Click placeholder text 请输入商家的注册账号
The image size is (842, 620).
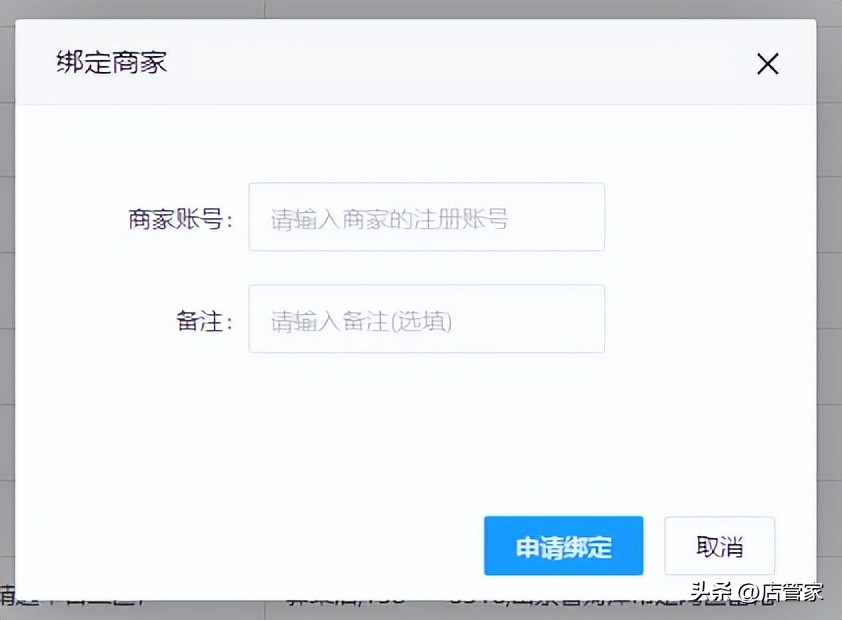pos(389,219)
